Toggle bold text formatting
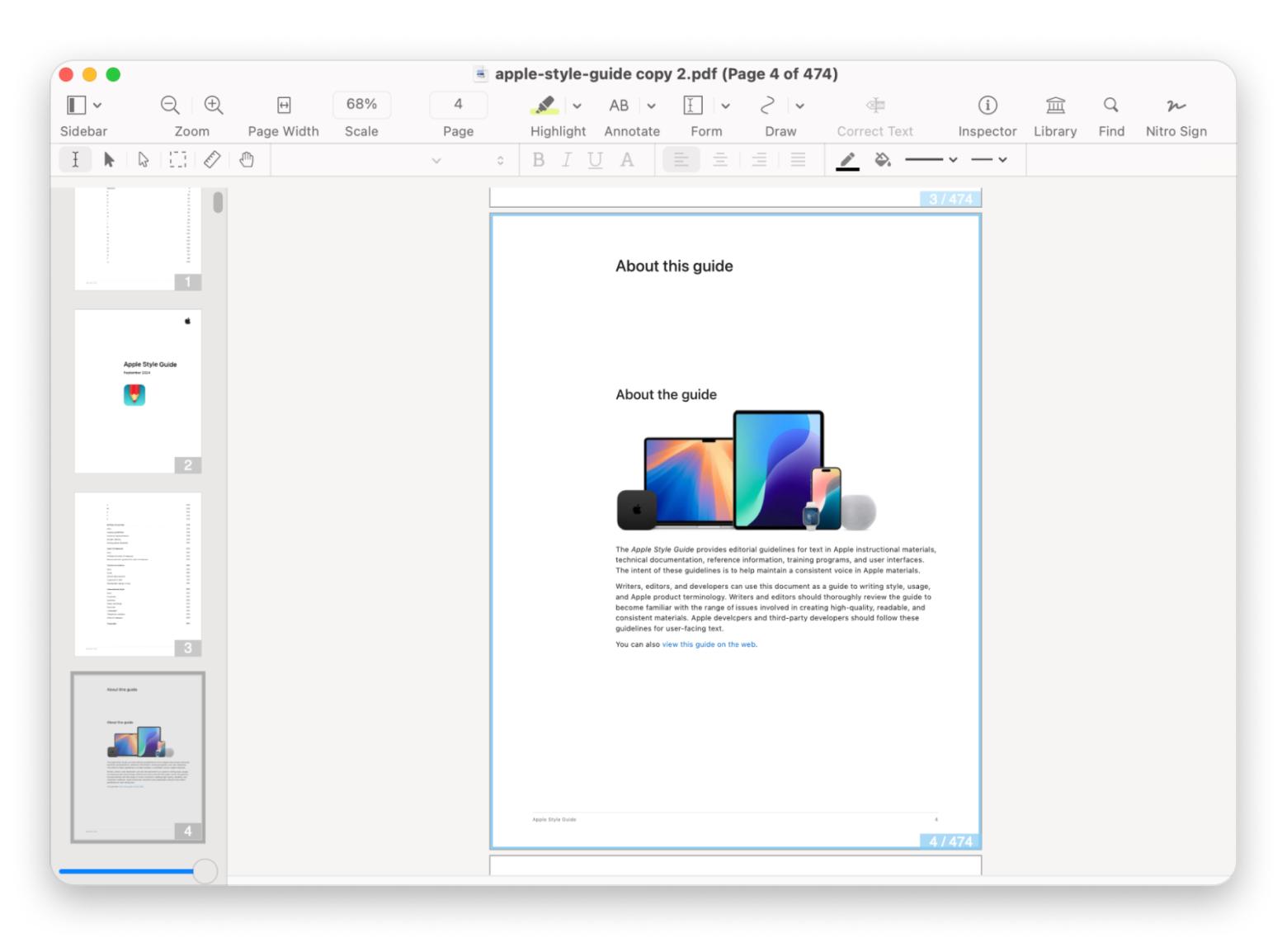1287x952 pixels. [x=539, y=160]
